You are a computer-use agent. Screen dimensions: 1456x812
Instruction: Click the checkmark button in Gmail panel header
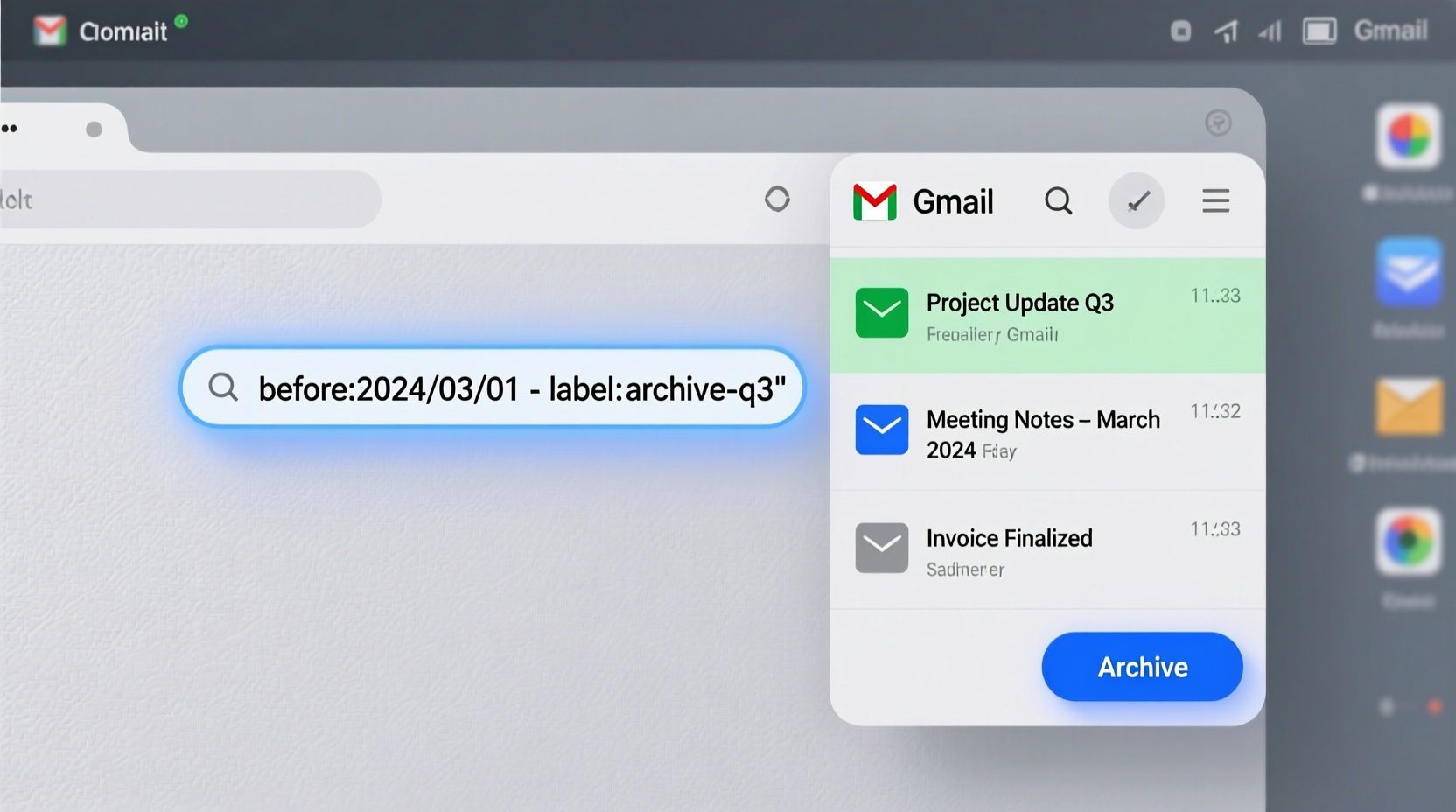pyautogui.click(x=1137, y=201)
